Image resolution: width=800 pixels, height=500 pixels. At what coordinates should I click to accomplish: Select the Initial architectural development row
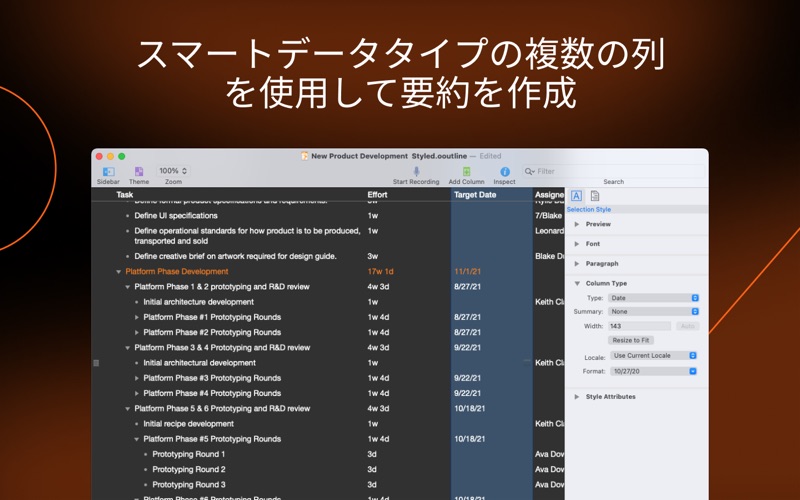click(x=199, y=363)
